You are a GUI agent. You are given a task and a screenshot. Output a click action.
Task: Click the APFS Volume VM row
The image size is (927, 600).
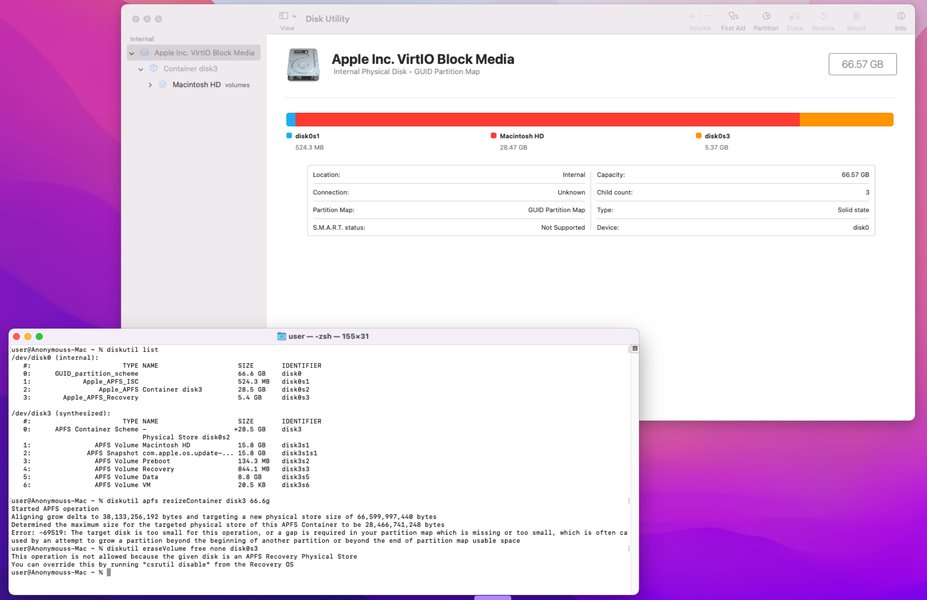pos(166,485)
